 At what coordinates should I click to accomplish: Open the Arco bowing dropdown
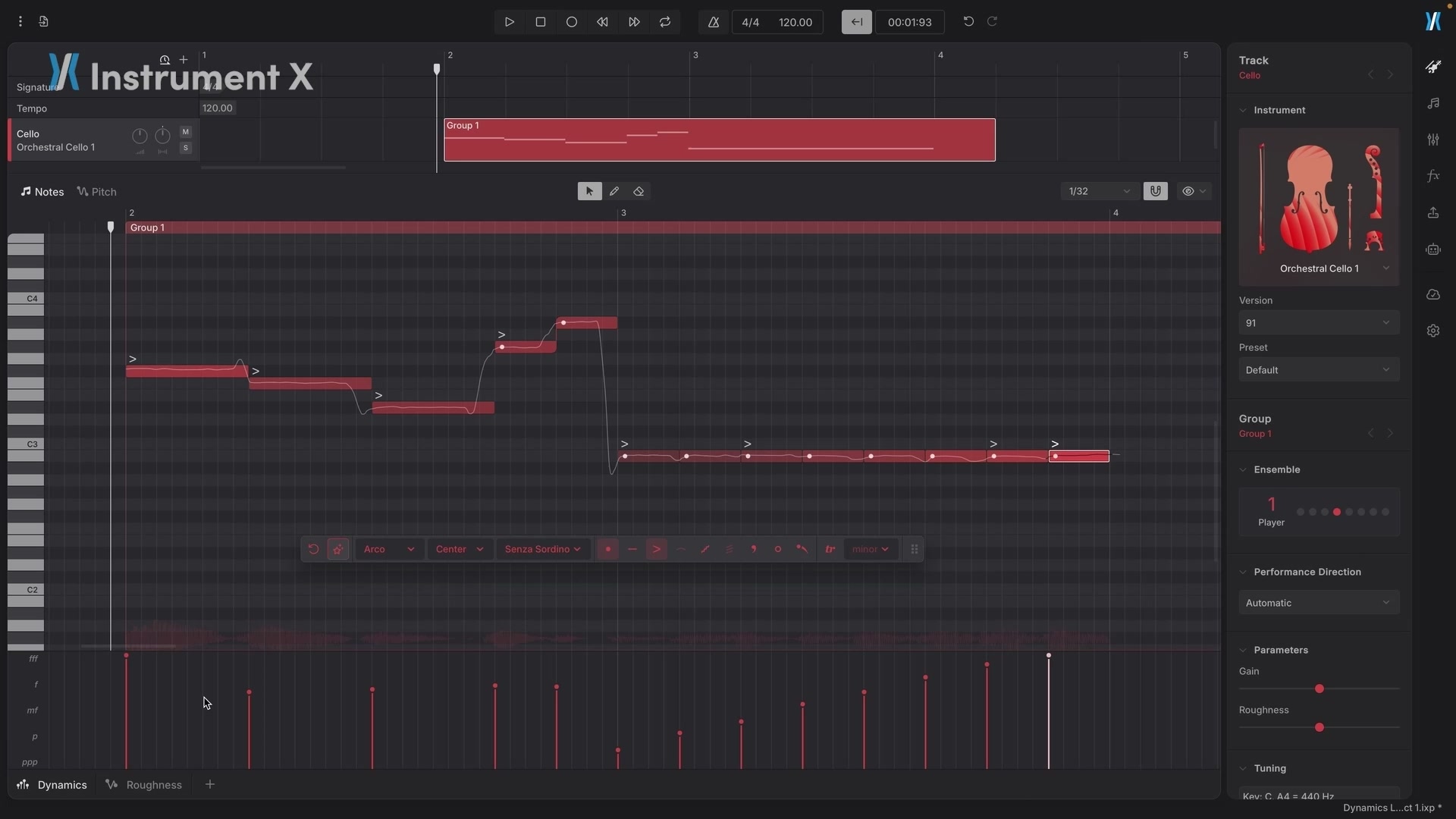(388, 549)
